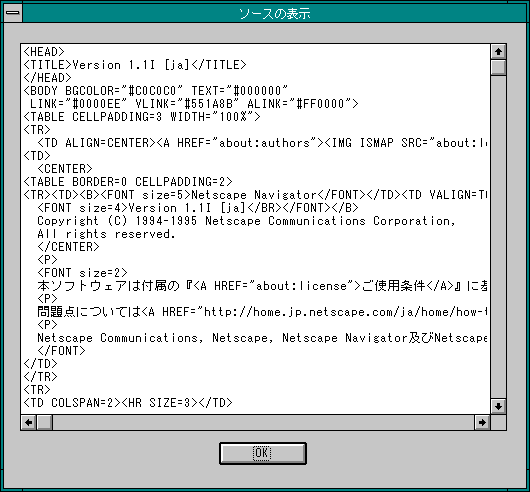Click the horizontal scrollbar left arrow

tap(28, 422)
